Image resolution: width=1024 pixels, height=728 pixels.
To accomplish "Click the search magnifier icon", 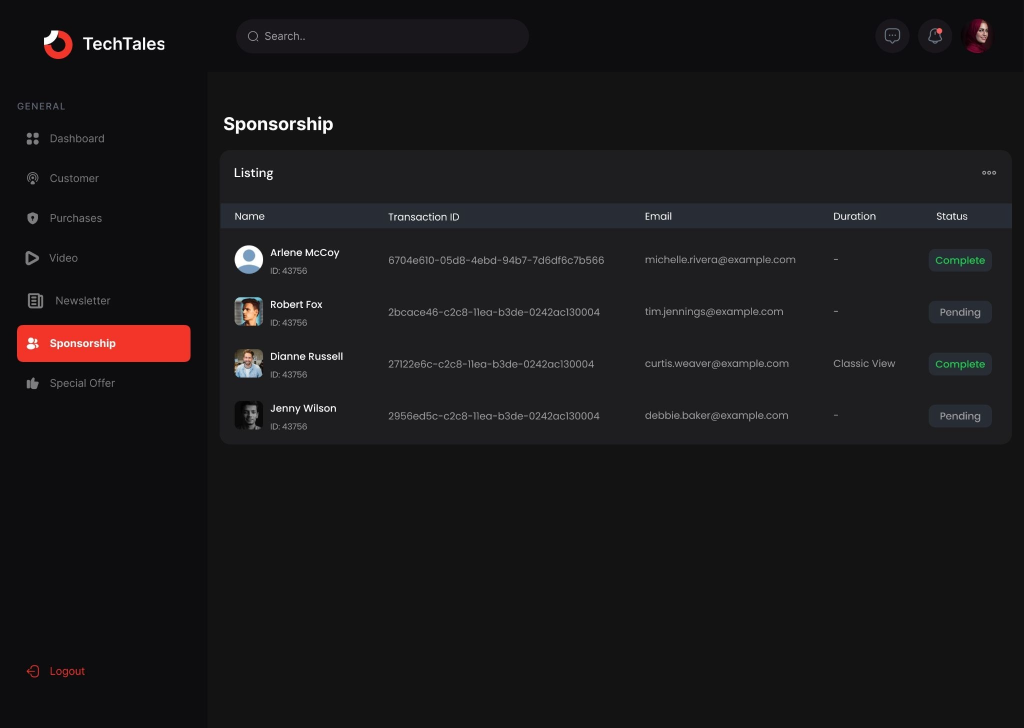I will [253, 37].
